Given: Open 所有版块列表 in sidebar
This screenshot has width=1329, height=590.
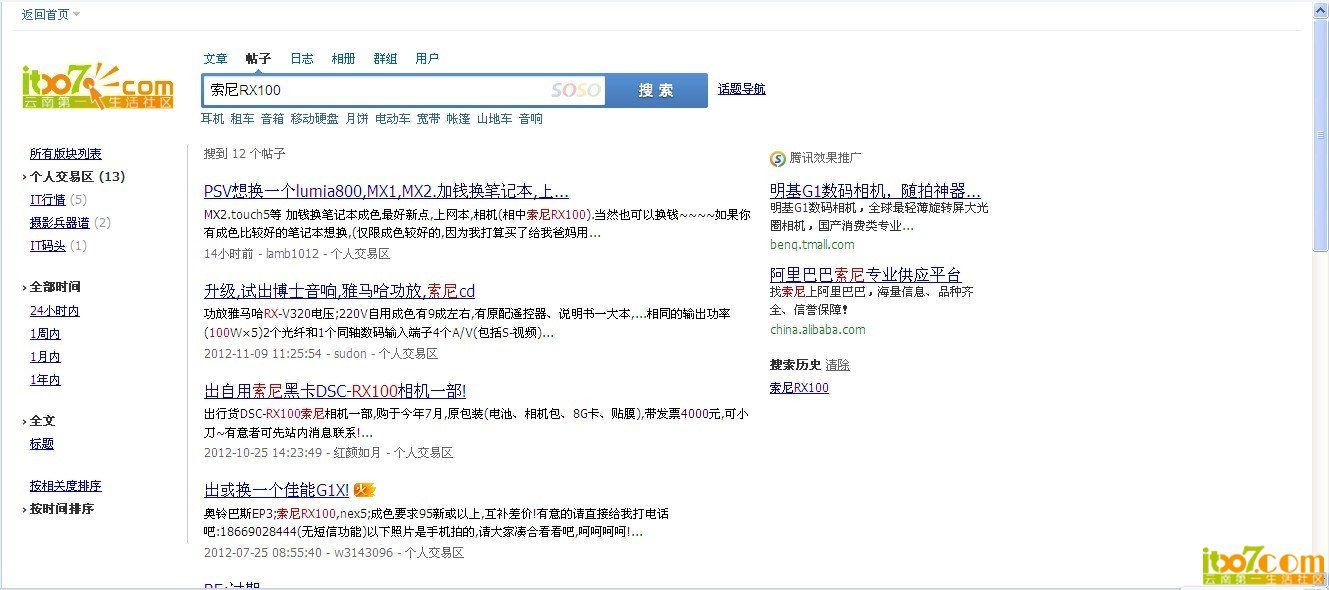Looking at the screenshot, I should point(65,154).
